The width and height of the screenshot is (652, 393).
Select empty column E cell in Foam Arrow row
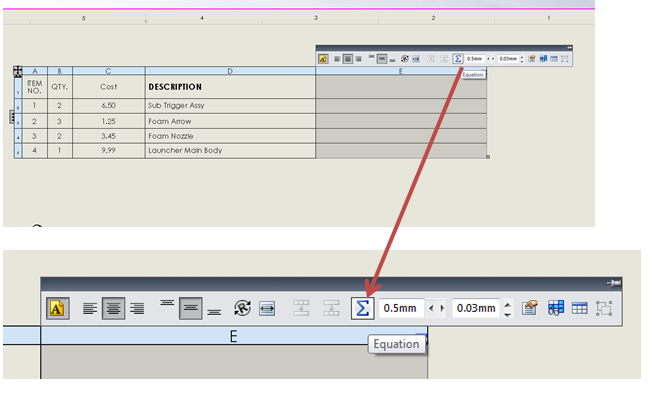401,121
